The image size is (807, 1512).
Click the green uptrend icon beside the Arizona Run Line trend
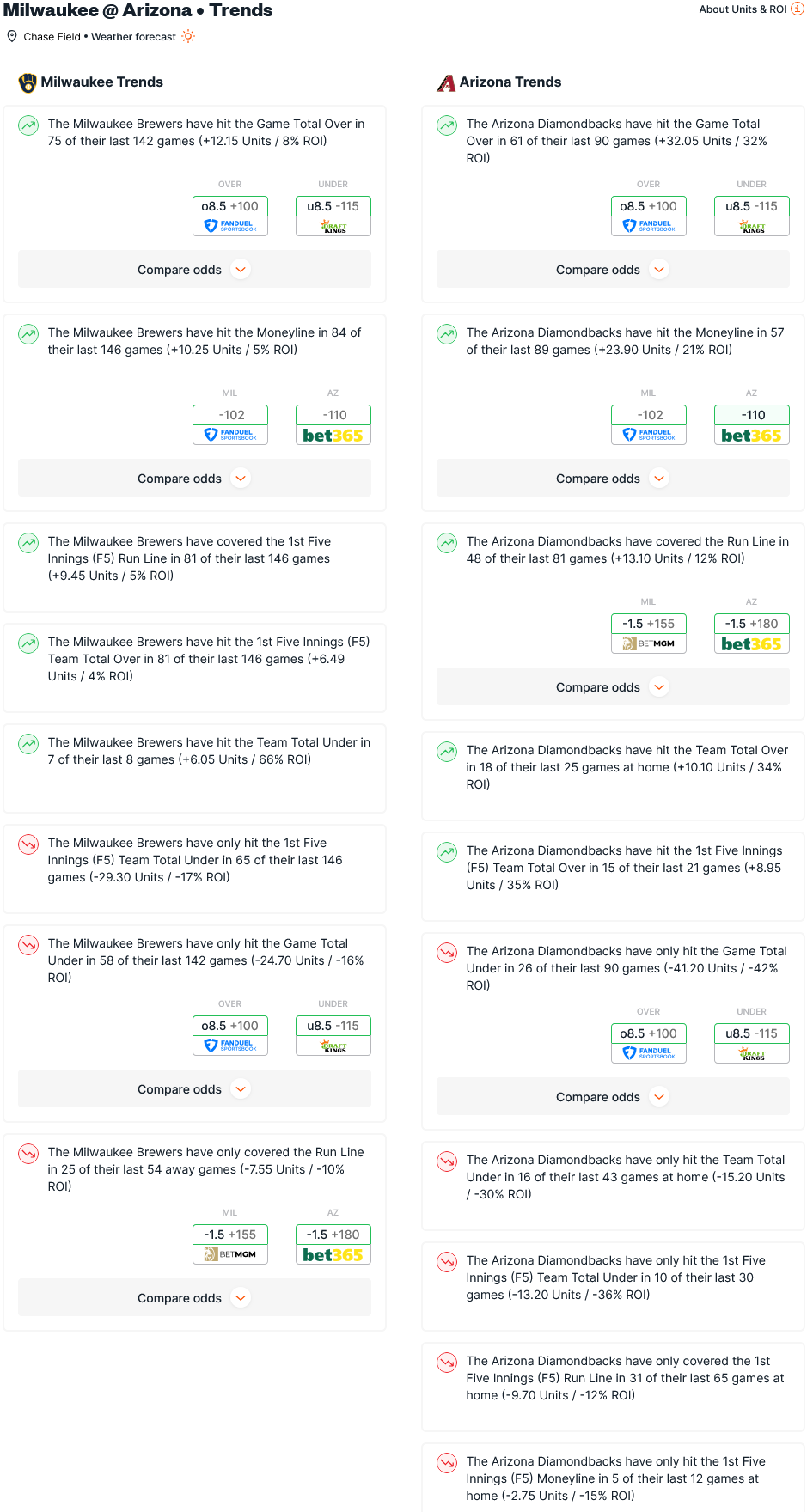point(447,543)
